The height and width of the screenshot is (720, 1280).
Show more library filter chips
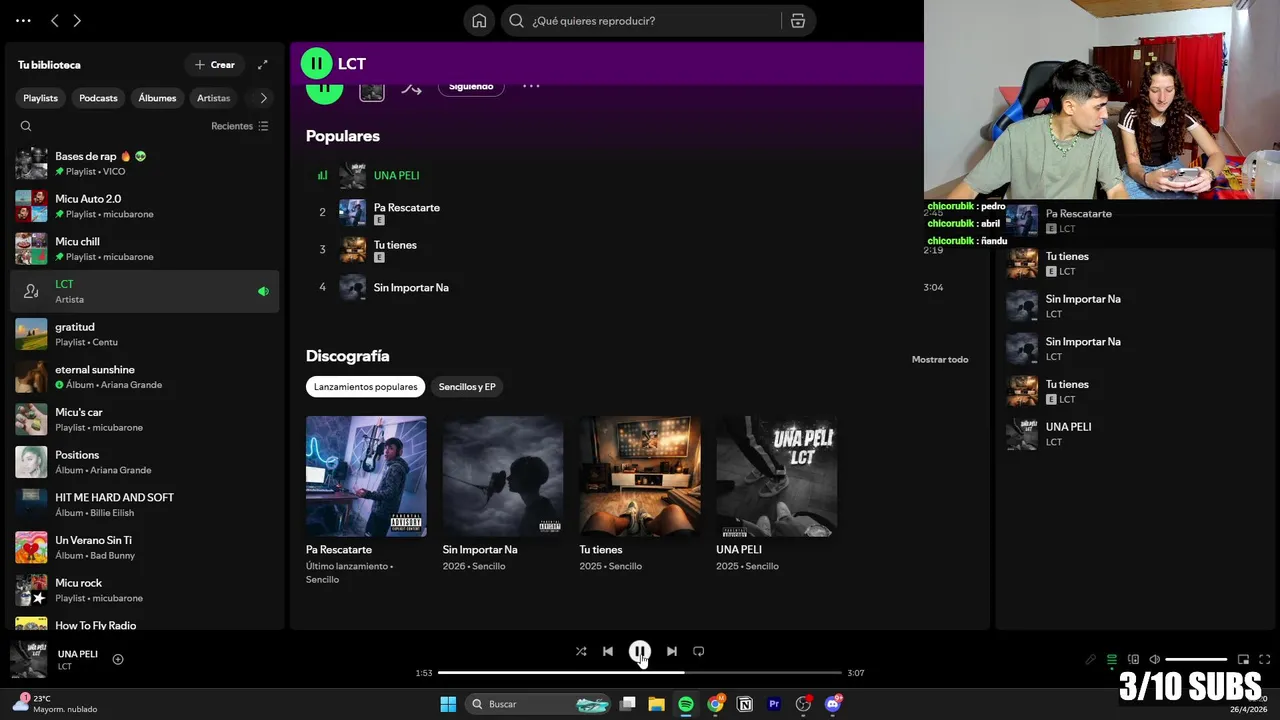pos(263,98)
